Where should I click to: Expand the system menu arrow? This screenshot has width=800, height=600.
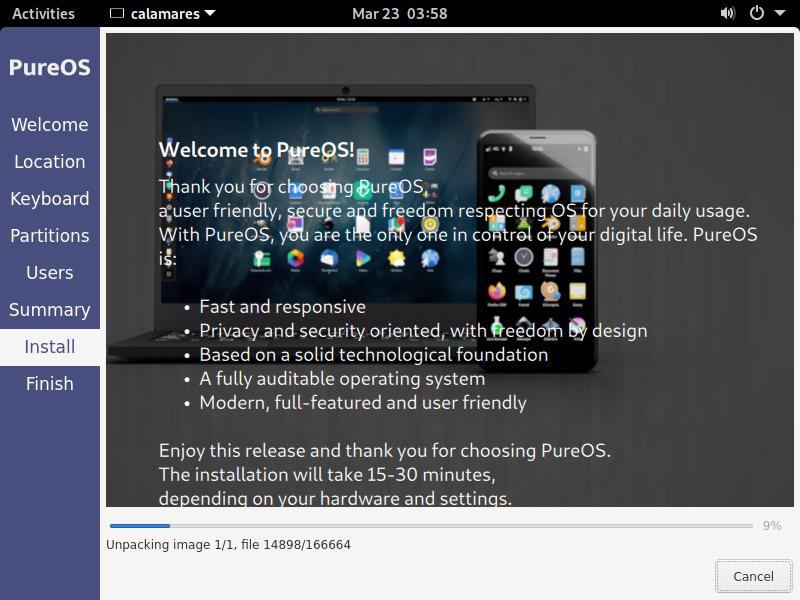point(780,13)
